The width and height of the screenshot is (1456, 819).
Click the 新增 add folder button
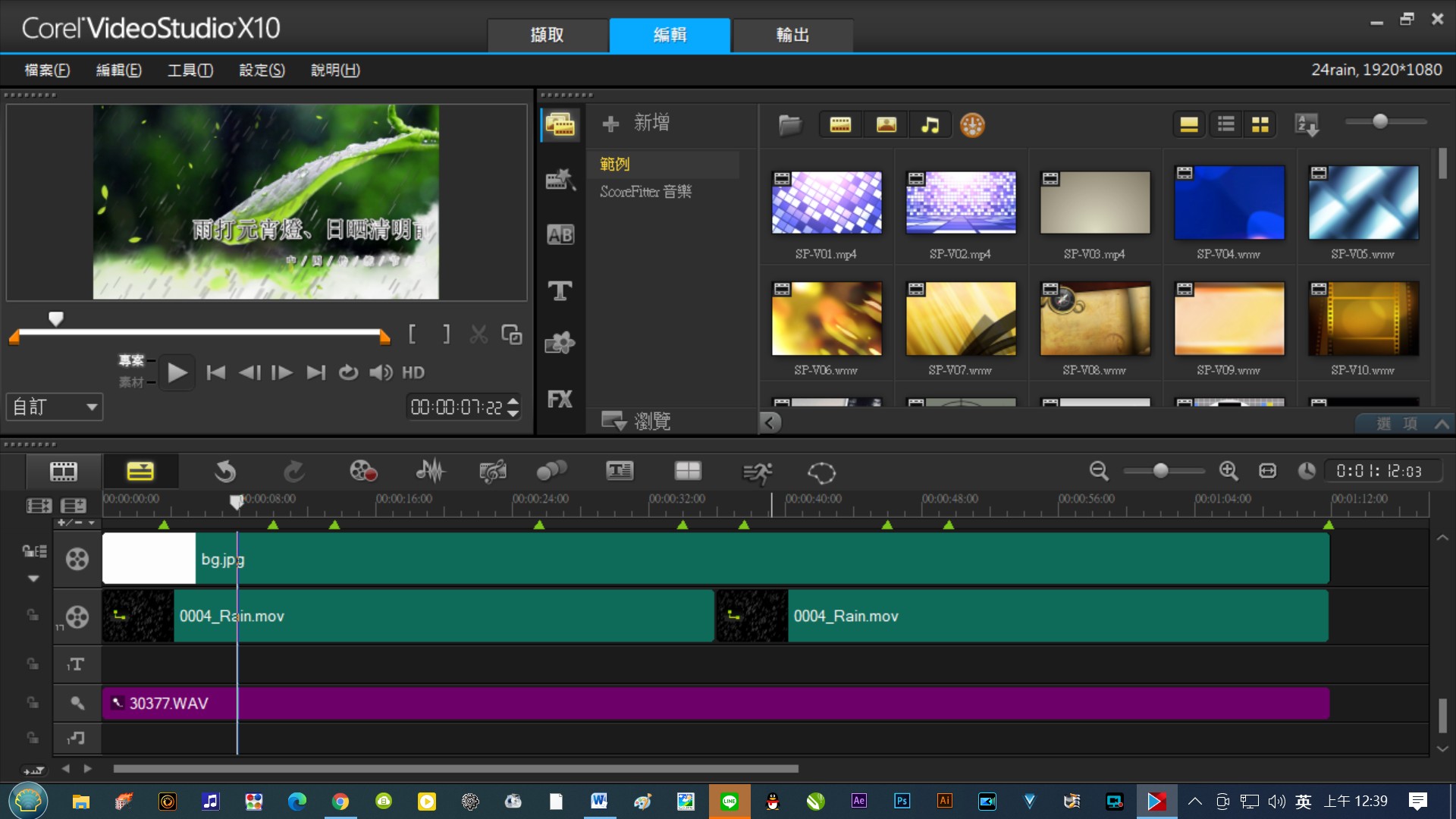(635, 123)
